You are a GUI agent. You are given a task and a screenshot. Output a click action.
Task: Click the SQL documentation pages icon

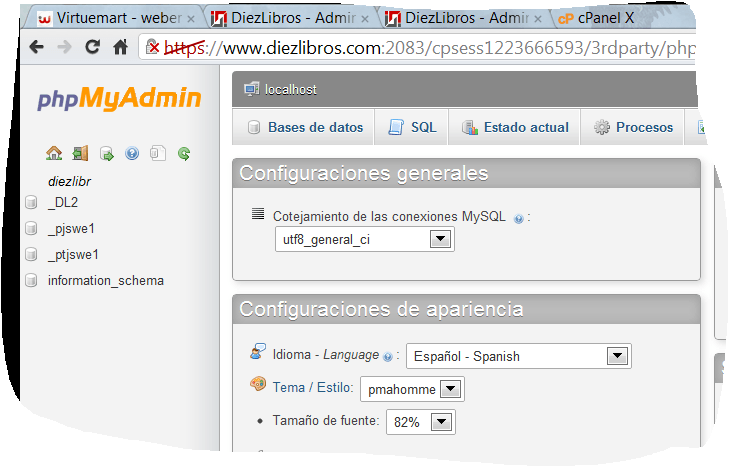click(x=158, y=153)
